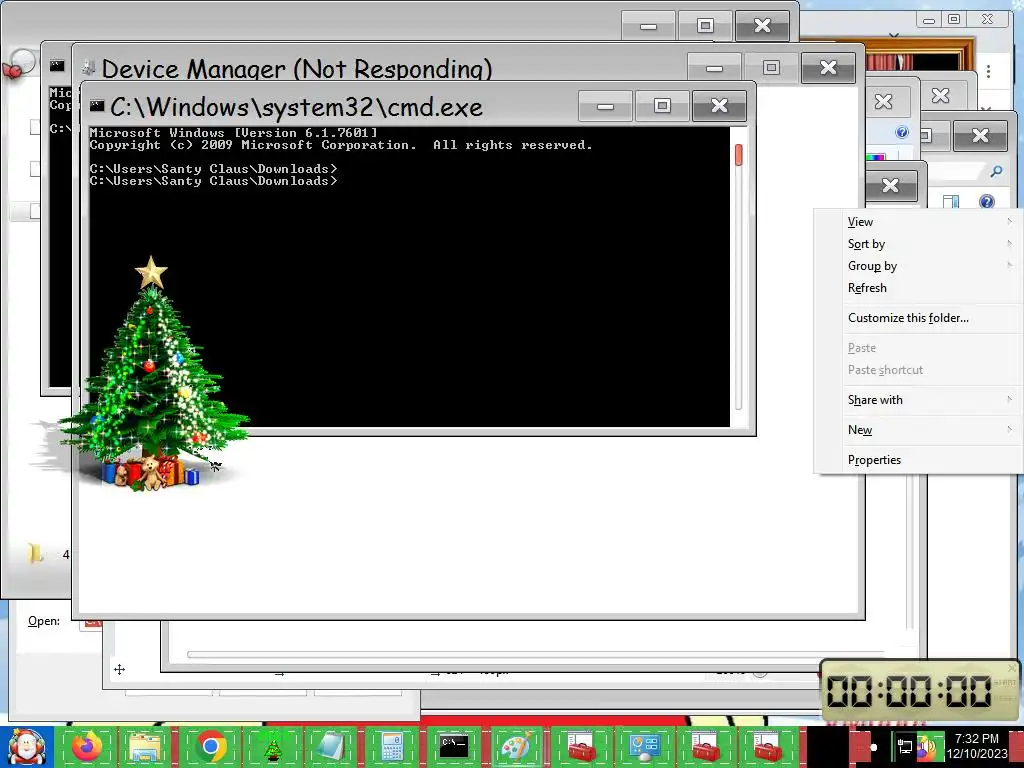Click the cmd.exe title bar icon
Viewport: 1024px width, 768px height.
tap(97, 105)
